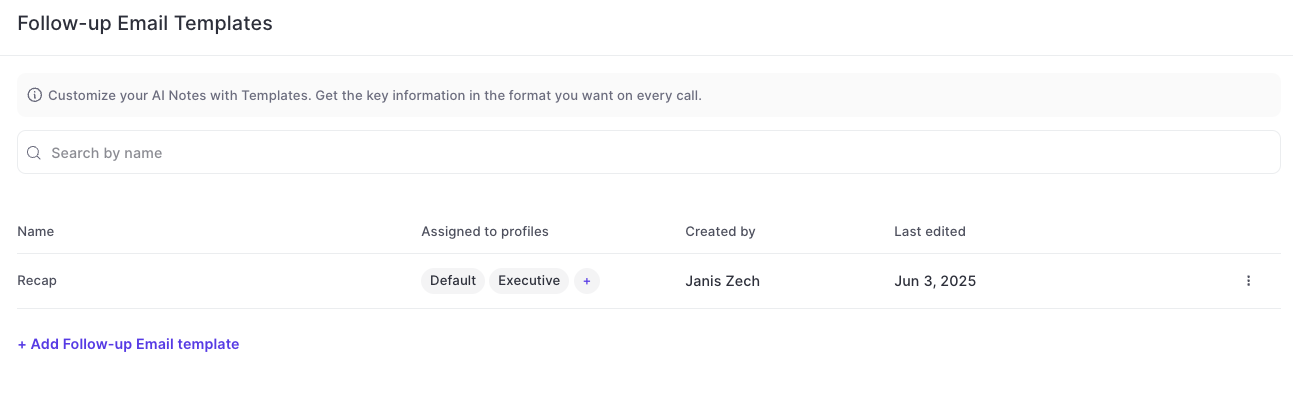Sort by the Name column header

(36, 231)
